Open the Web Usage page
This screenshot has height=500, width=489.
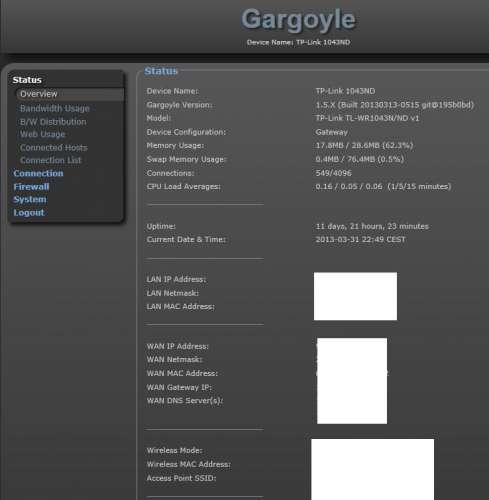(x=42, y=134)
